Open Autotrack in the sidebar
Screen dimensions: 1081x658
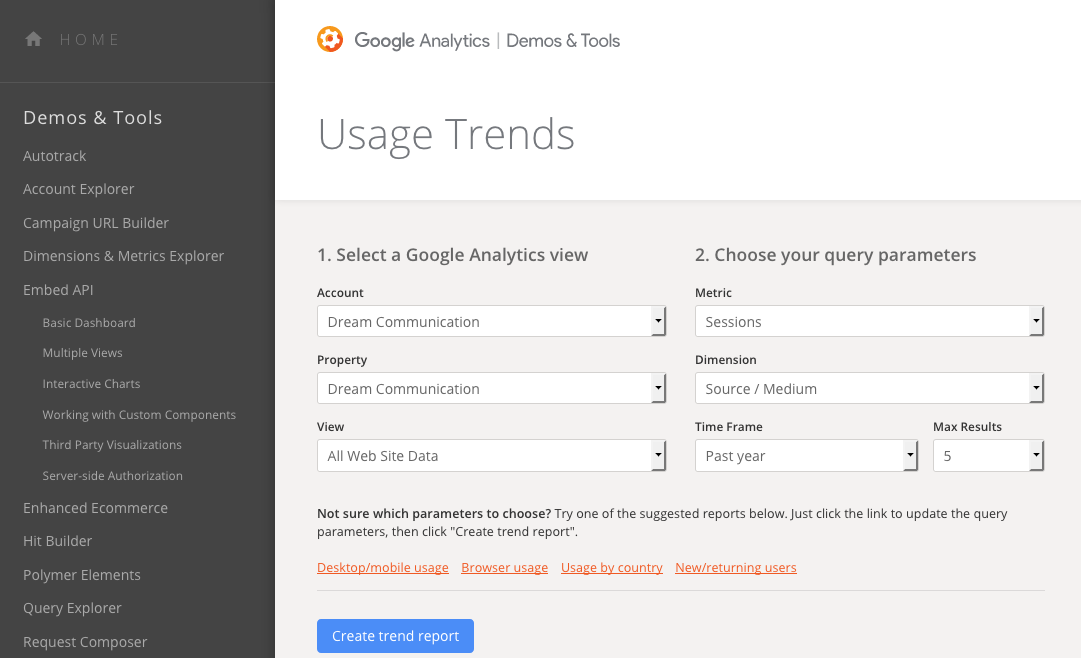tap(54, 156)
